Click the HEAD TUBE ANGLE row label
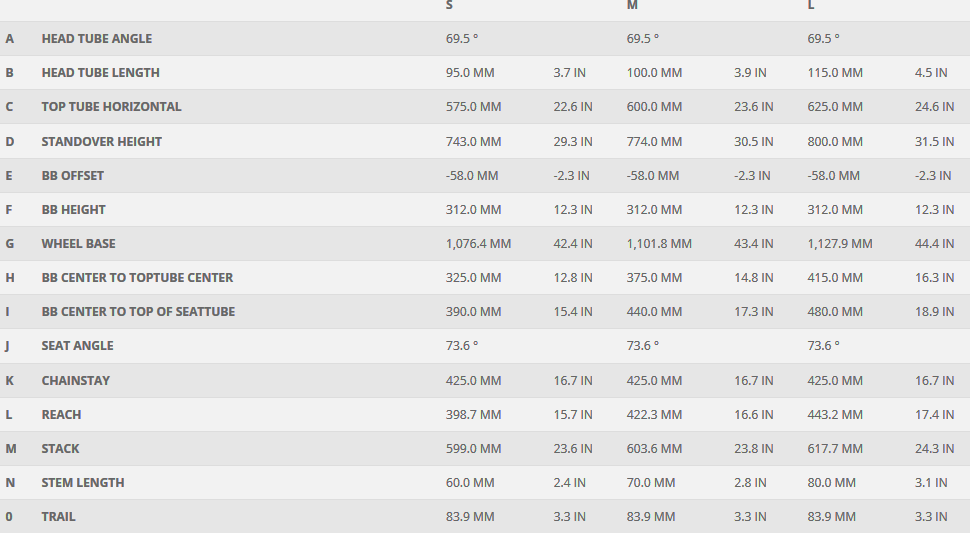This screenshot has height=533, width=970. coord(97,39)
